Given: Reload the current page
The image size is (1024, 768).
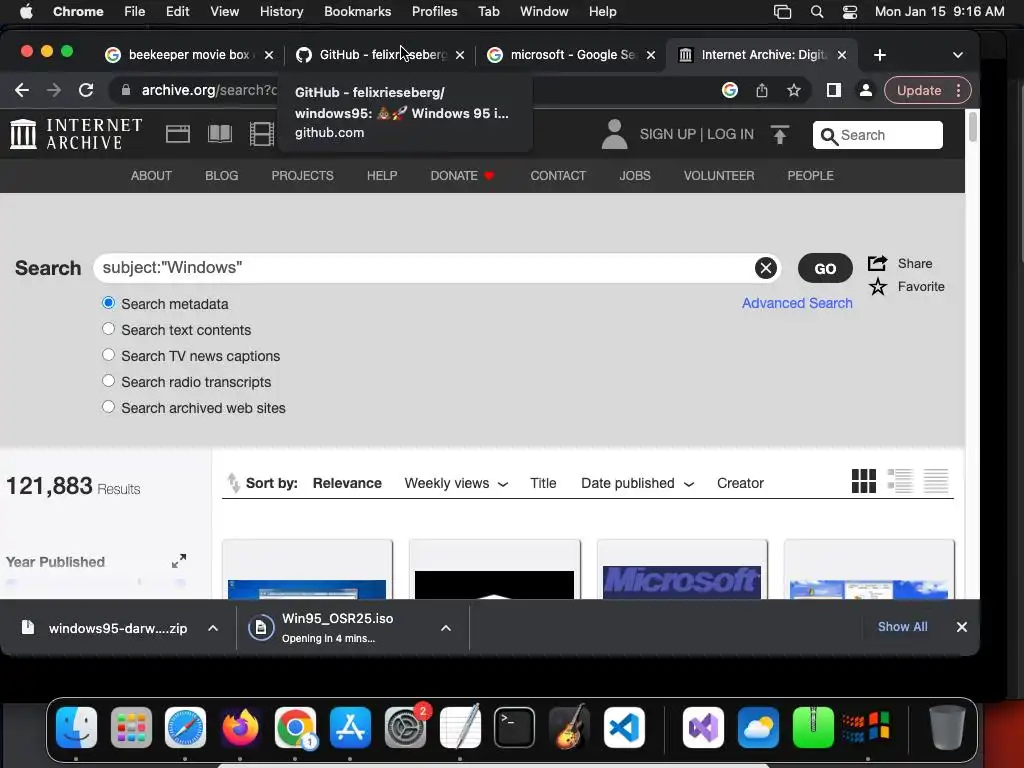Looking at the screenshot, I should click(x=86, y=90).
